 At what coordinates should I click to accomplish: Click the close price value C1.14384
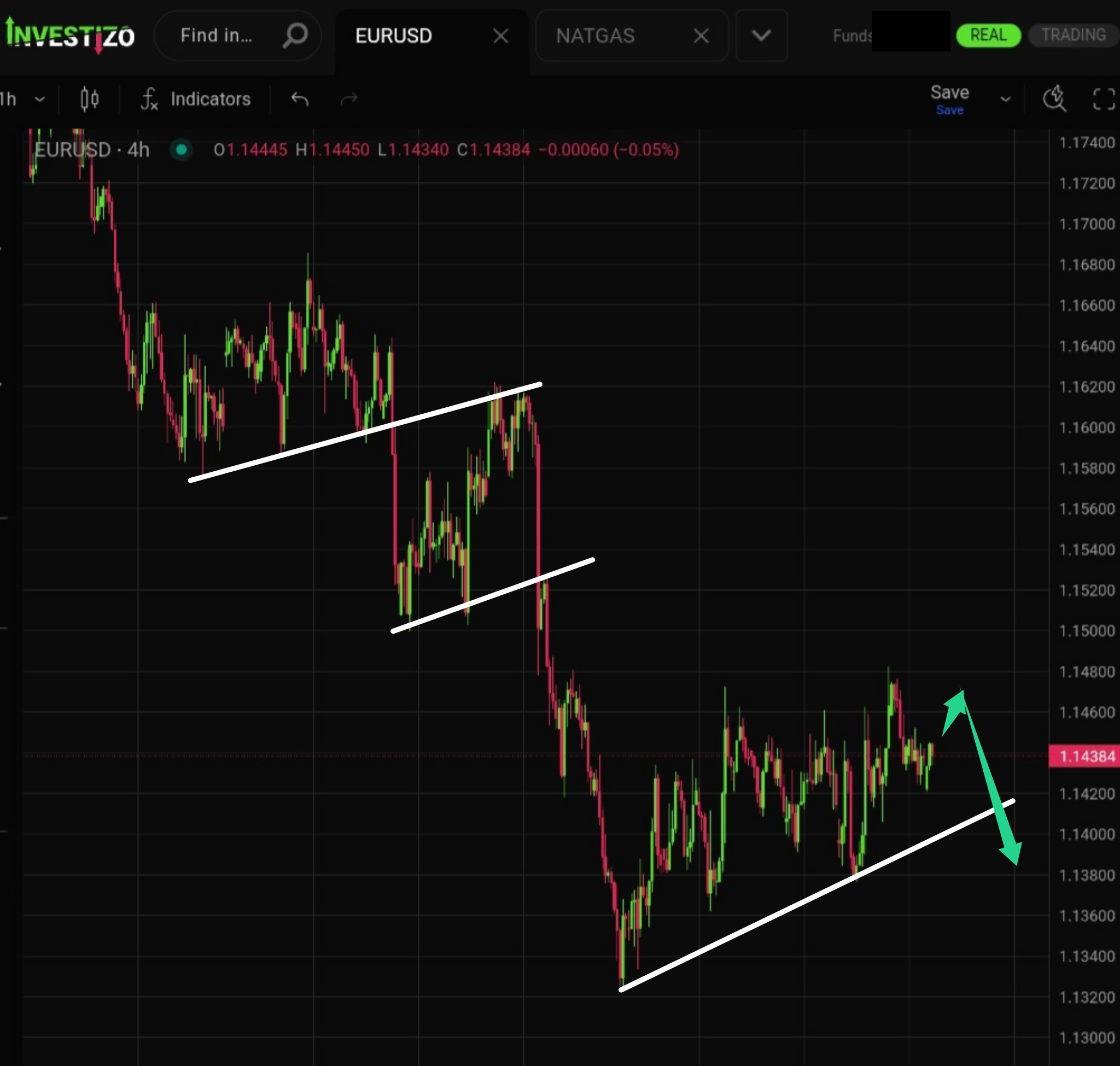(493, 150)
